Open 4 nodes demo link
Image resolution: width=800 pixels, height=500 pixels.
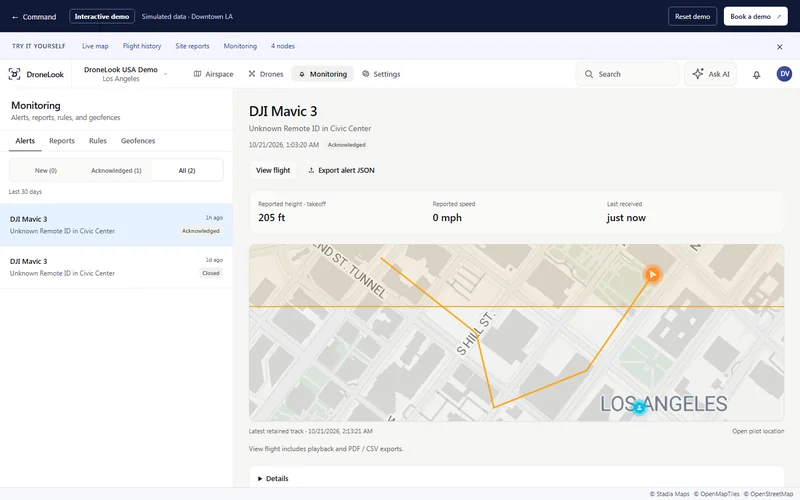coord(283,46)
